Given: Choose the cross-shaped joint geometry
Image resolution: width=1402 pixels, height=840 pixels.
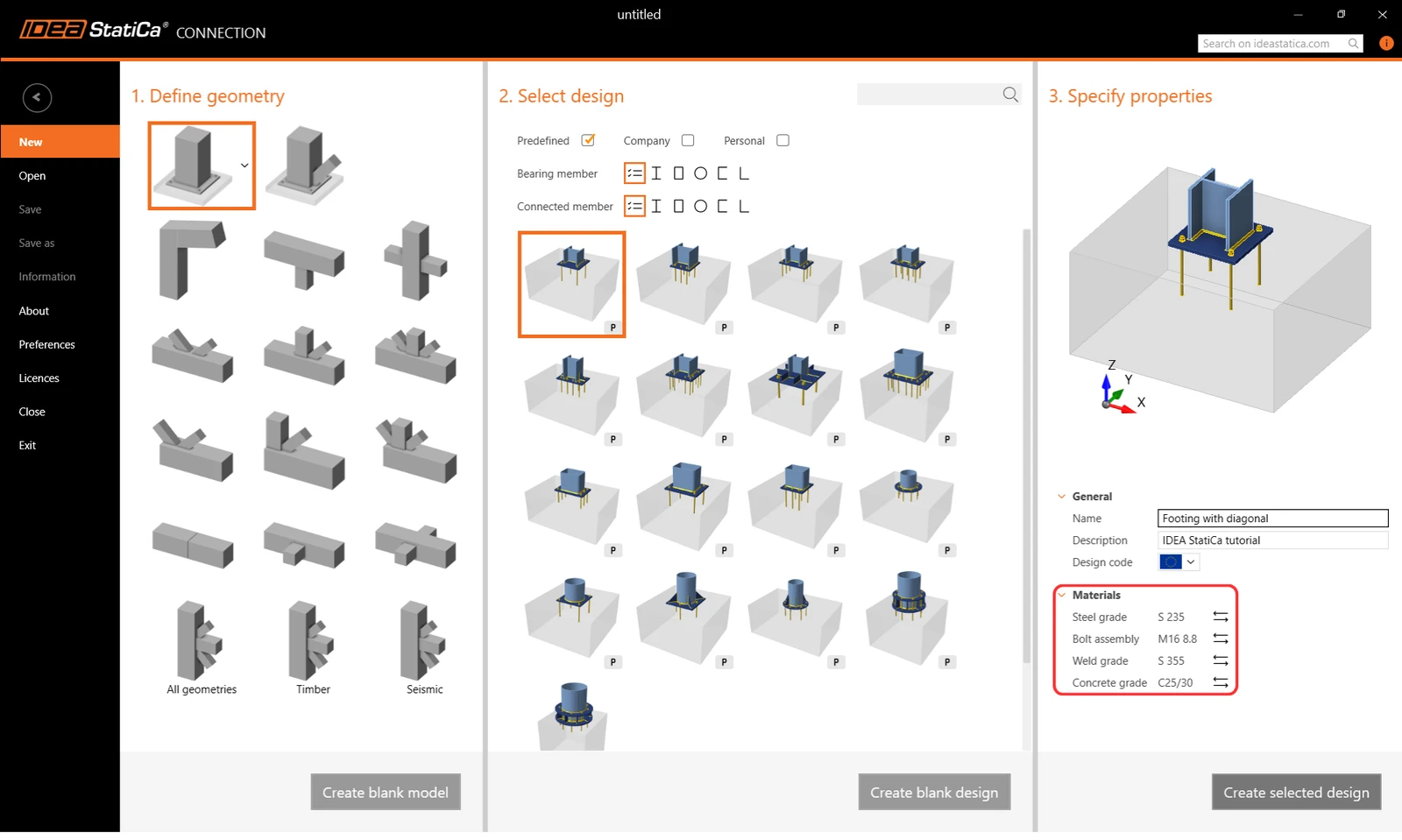Looking at the screenshot, I should point(416,259).
